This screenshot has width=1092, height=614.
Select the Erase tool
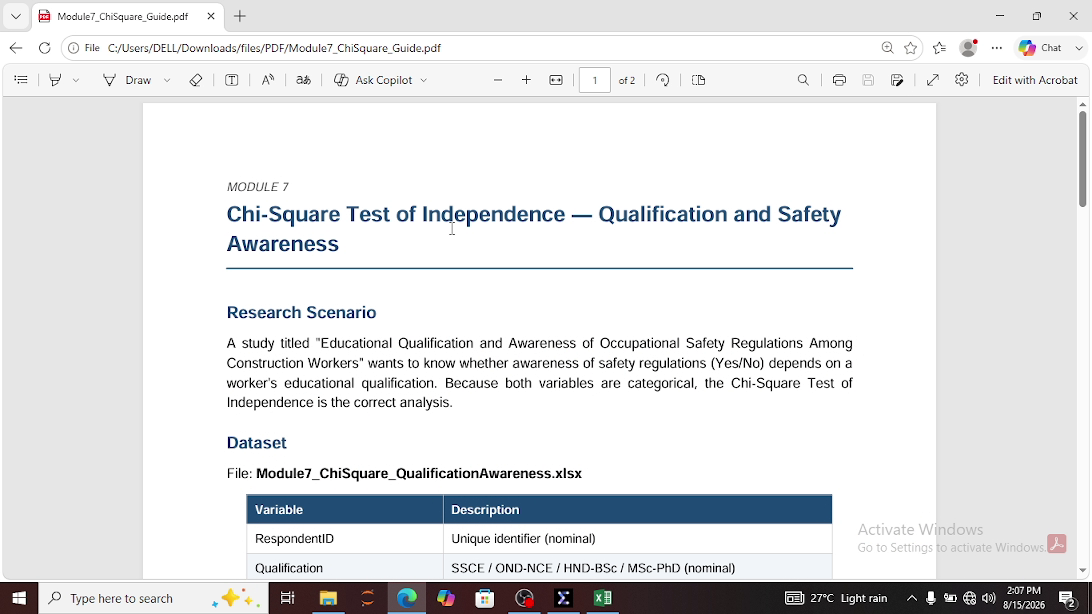point(196,80)
